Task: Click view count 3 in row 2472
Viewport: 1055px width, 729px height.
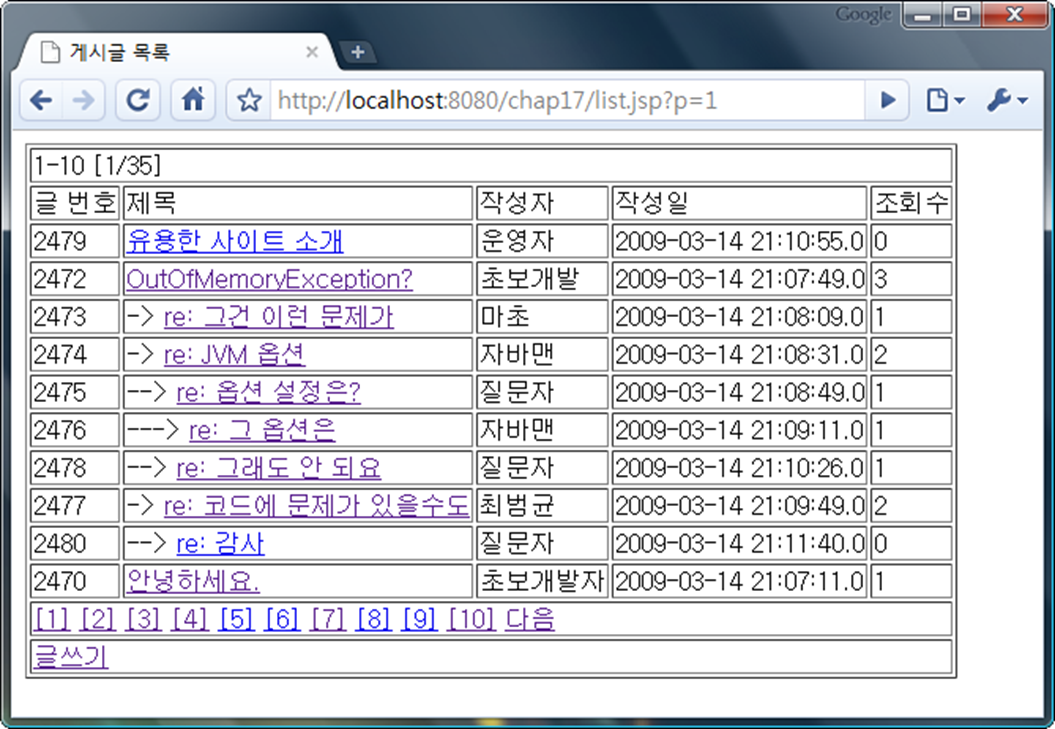Action: pyautogui.click(x=911, y=279)
